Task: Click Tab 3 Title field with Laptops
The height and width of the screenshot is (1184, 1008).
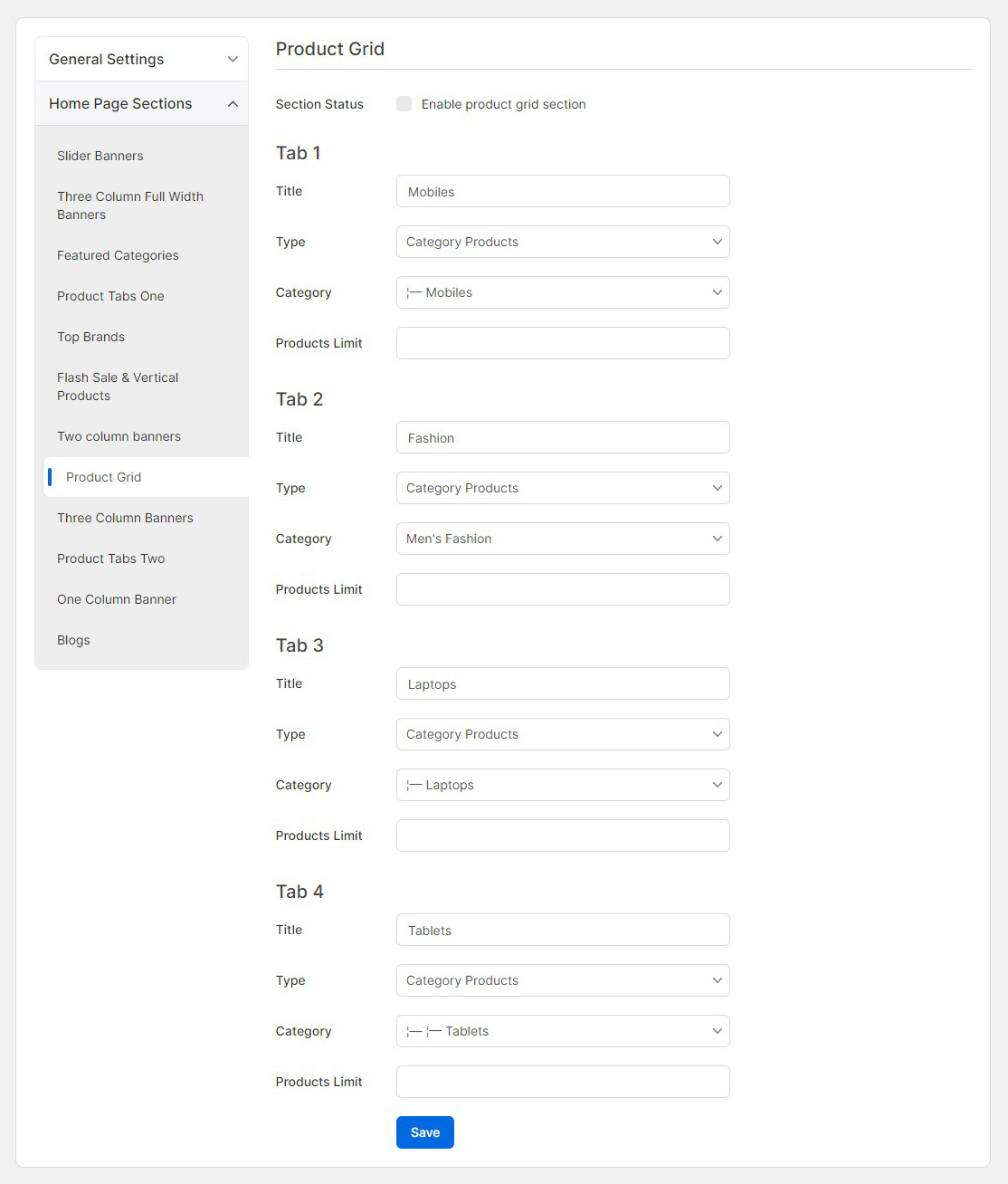Action: 562,683
